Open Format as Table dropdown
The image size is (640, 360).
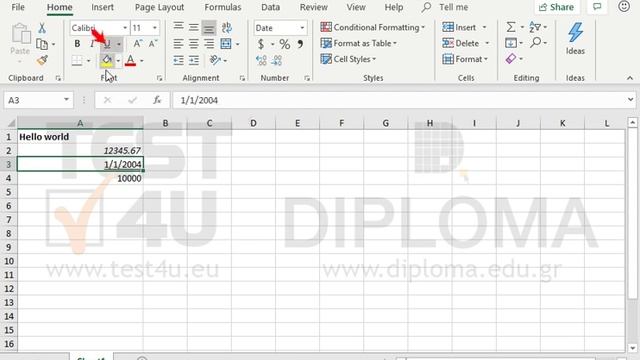359,43
